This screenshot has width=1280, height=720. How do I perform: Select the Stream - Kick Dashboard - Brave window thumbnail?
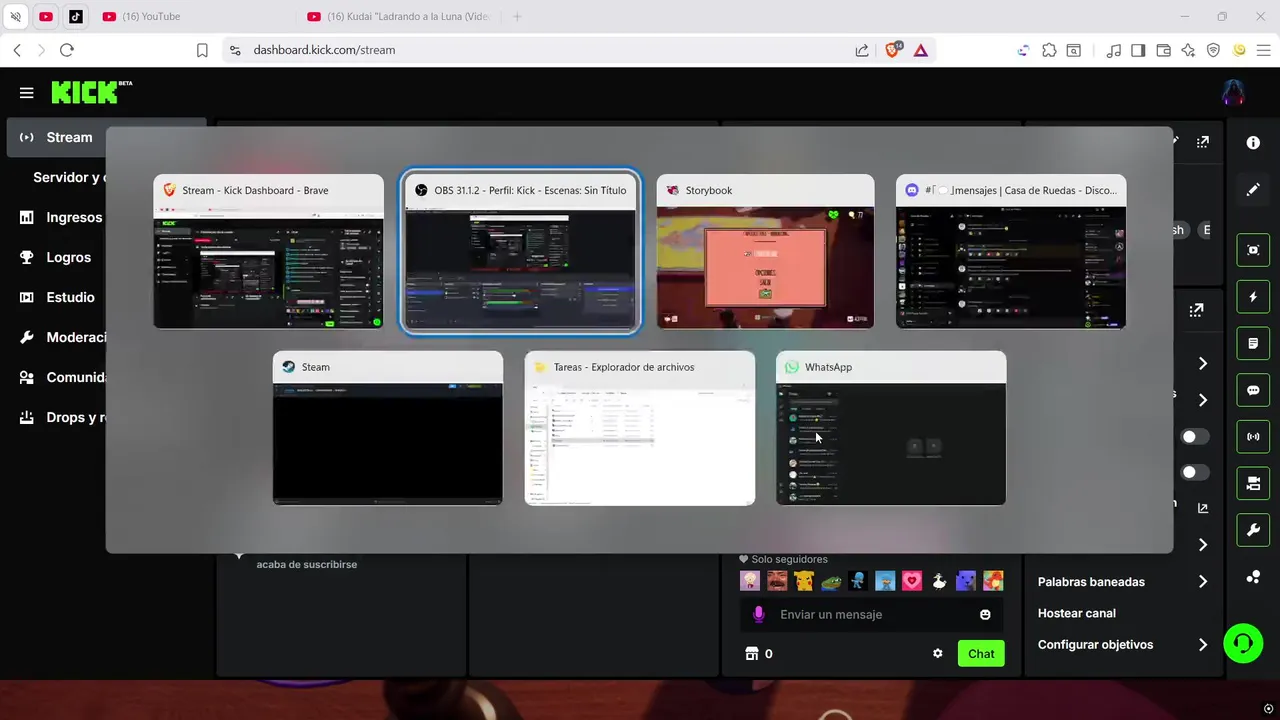[x=268, y=251]
